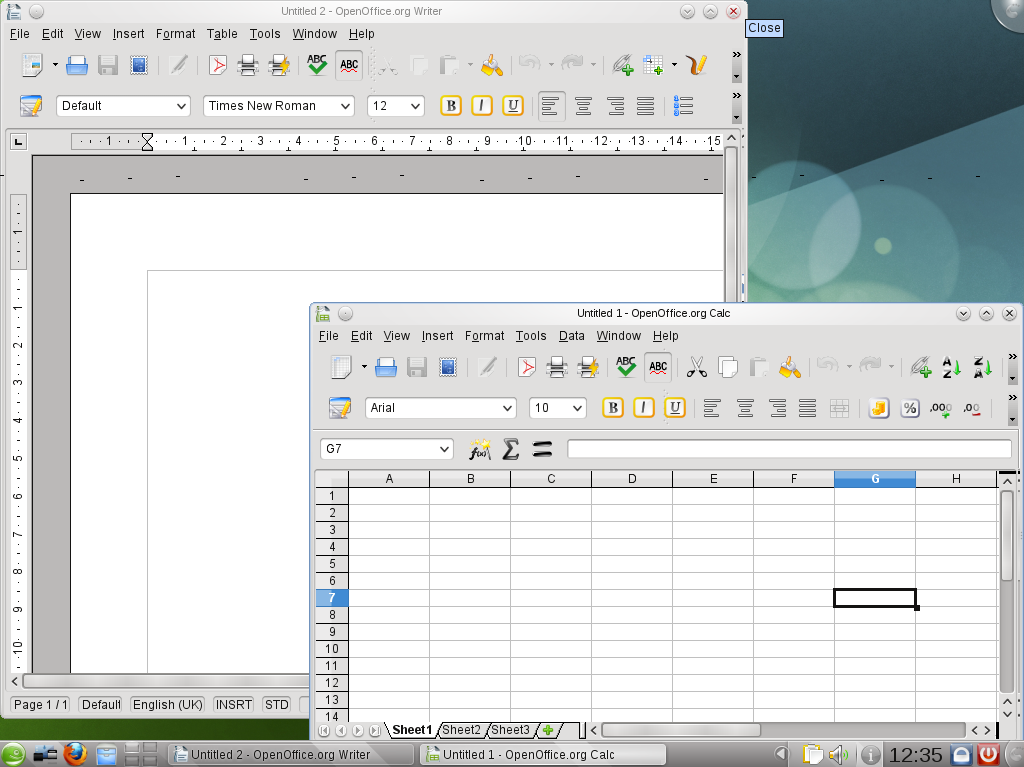This screenshot has width=1024, height=767.
Task: Click Open file icon in Calc toolbar
Action: coord(386,367)
